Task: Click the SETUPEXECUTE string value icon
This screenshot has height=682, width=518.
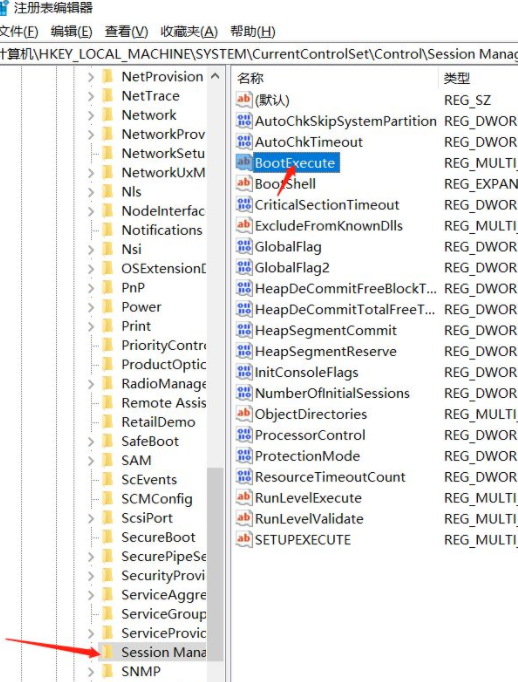Action: click(x=244, y=539)
